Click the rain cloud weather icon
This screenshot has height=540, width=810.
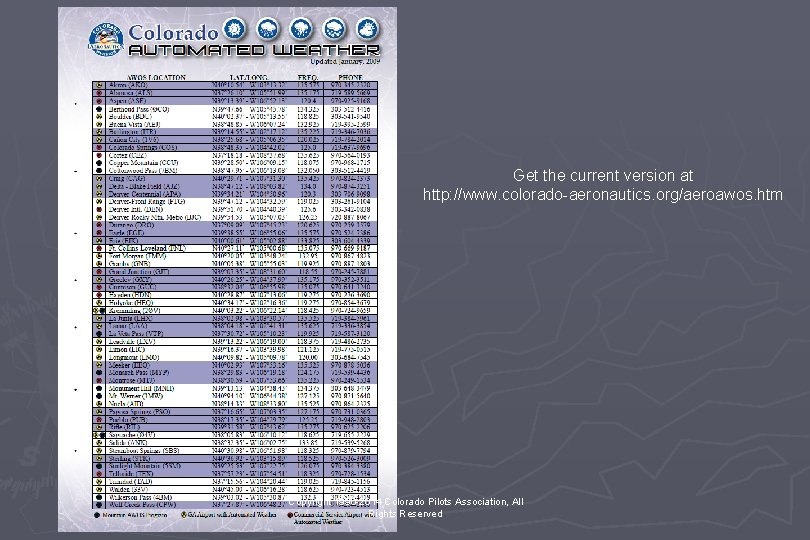pyautogui.click(x=268, y=28)
